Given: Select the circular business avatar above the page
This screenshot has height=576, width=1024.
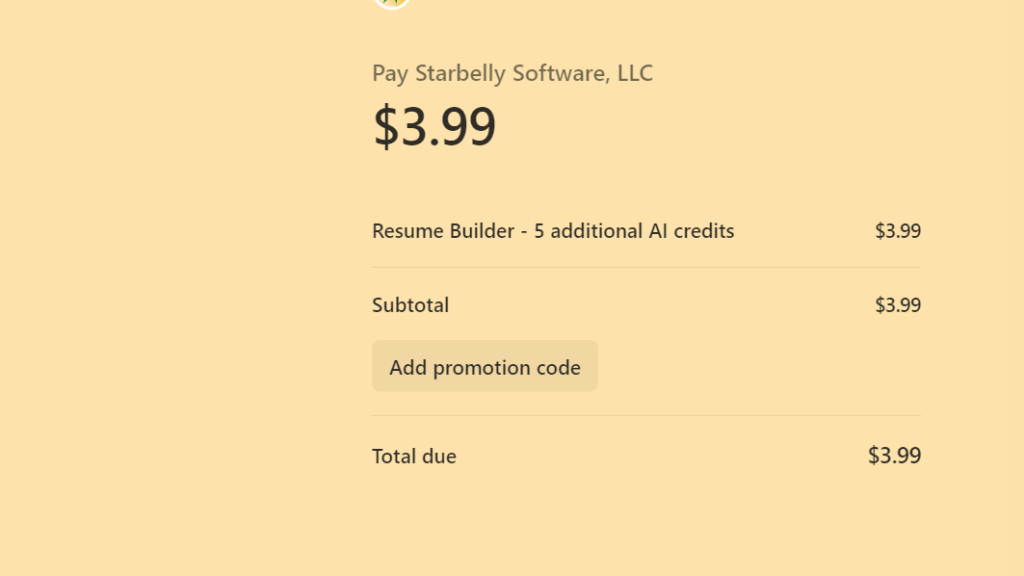Looking at the screenshot, I should [x=391, y=5].
